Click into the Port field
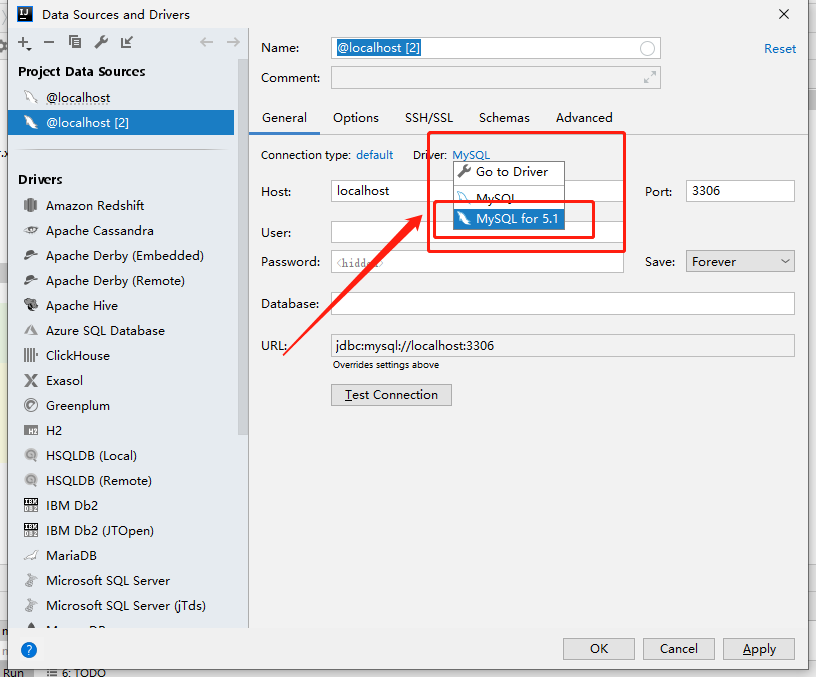 tap(740, 191)
